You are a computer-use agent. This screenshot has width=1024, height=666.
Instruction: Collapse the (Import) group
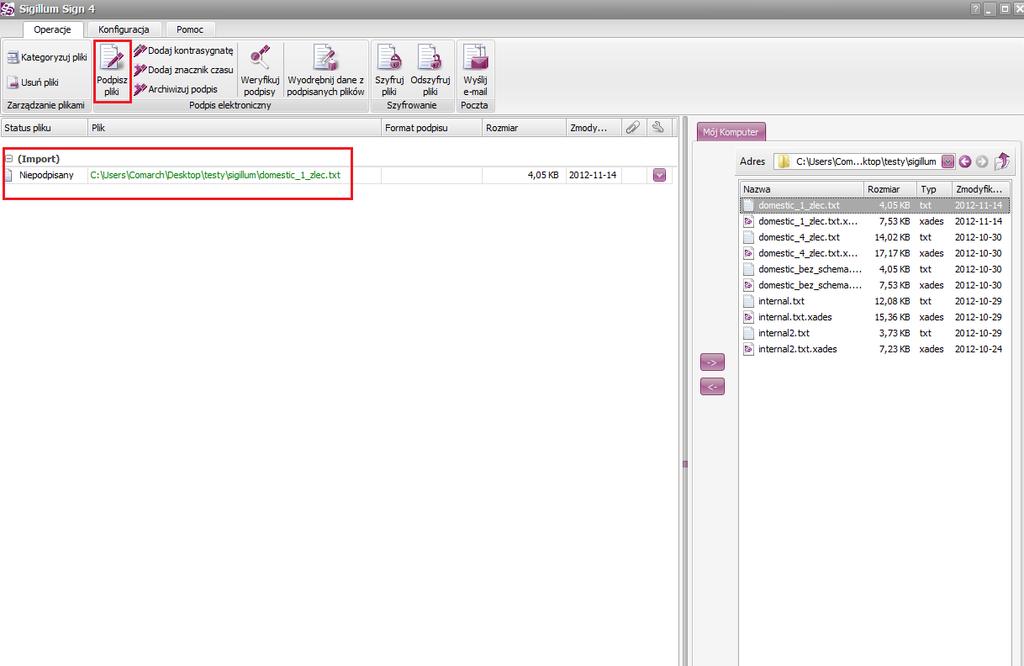coord(9,159)
